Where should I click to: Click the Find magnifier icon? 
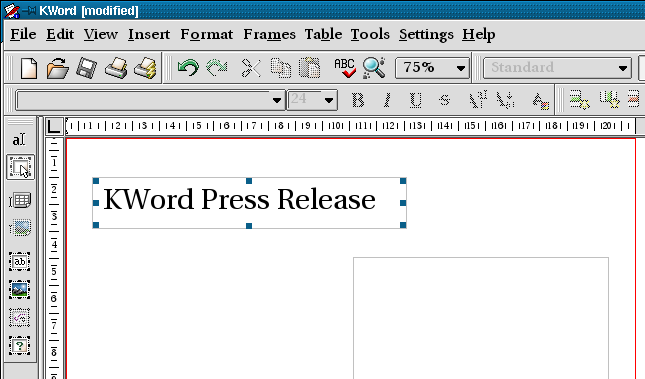pos(374,68)
